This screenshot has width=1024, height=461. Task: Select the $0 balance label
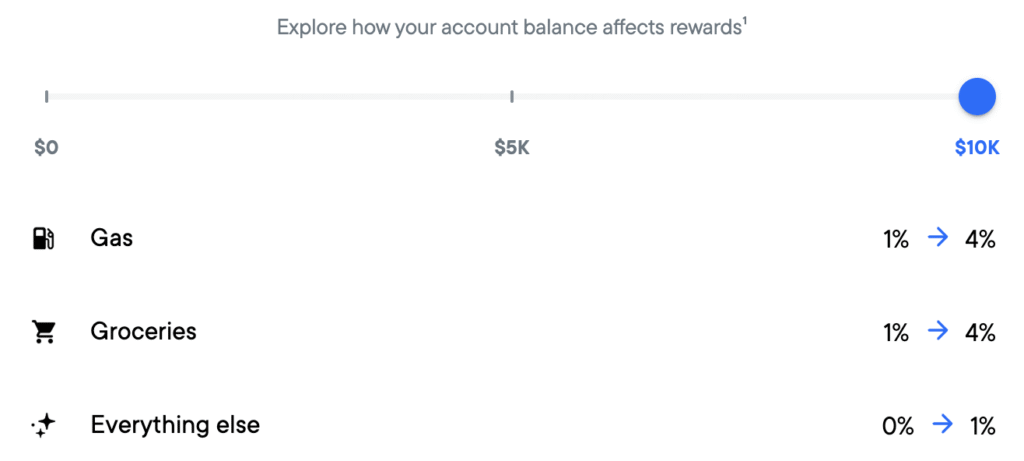tap(47, 148)
